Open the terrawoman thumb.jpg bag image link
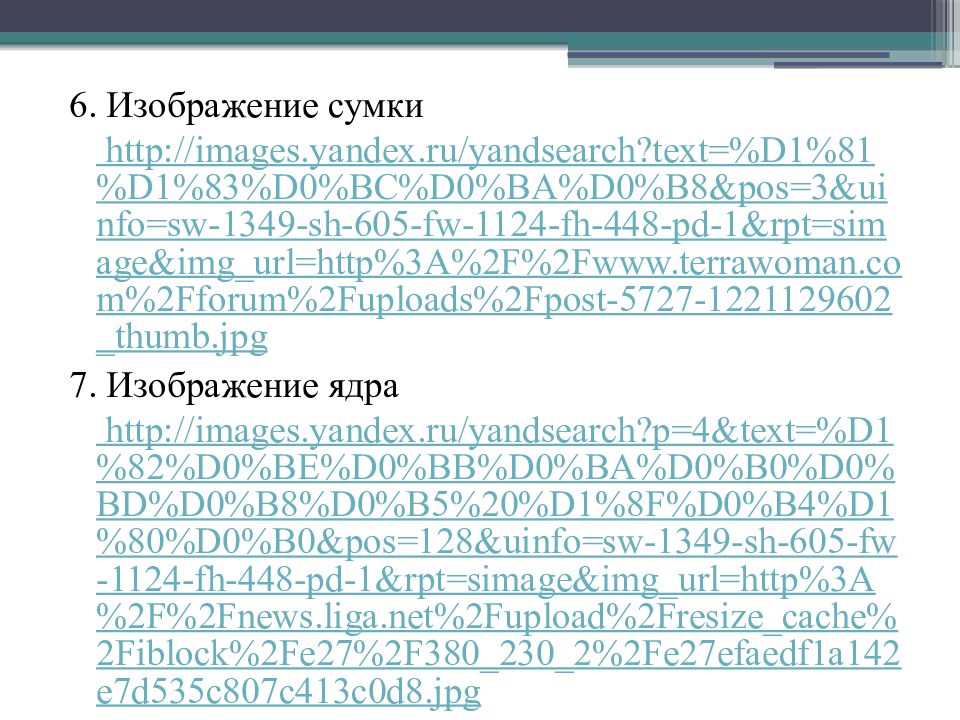960x720 pixels. coord(498,244)
